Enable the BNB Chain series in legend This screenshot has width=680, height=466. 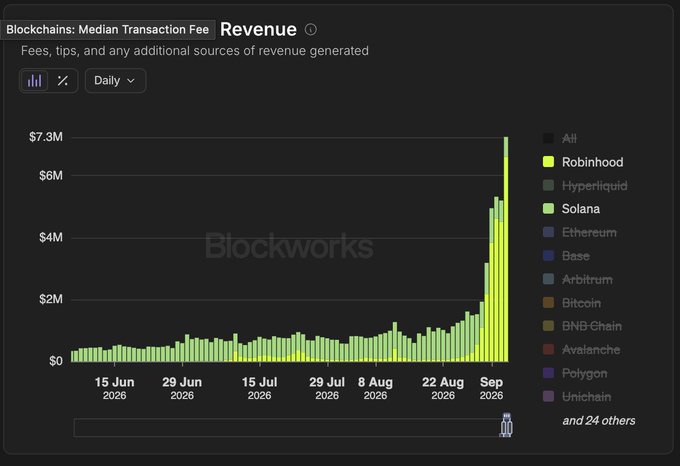point(582,326)
